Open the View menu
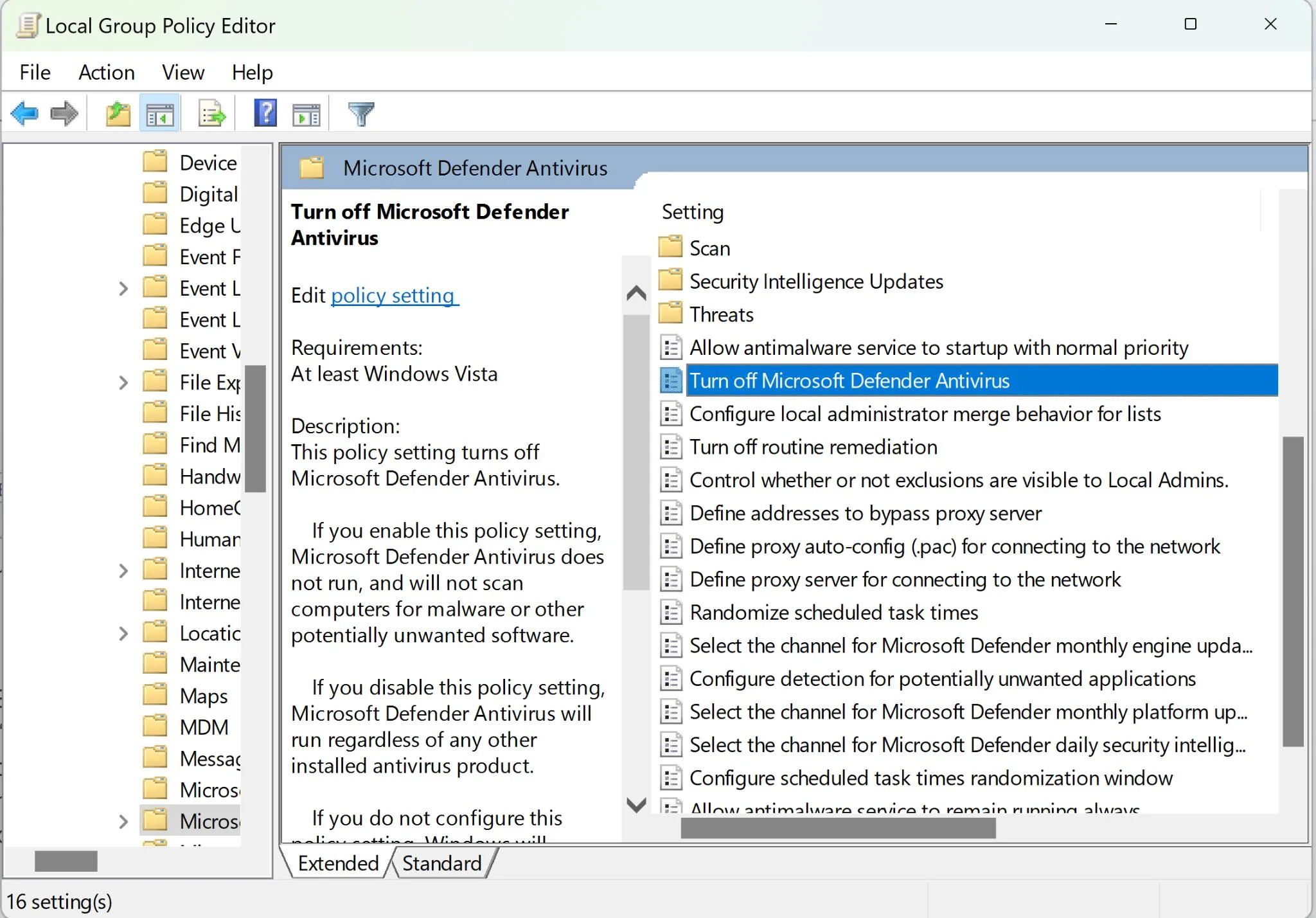This screenshot has height=918, width=1316. point(182,72)
